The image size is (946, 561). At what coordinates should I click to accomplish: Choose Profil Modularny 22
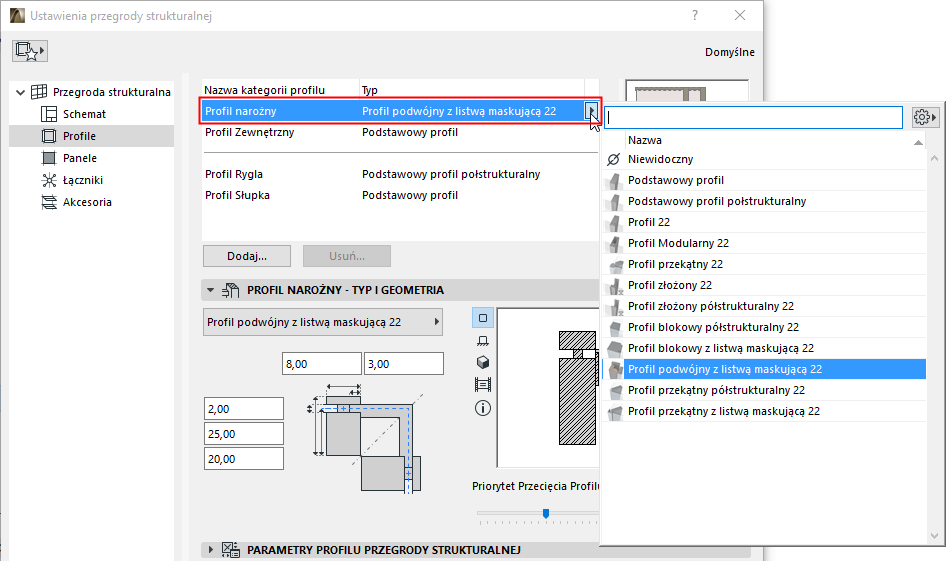click(764, 243)
